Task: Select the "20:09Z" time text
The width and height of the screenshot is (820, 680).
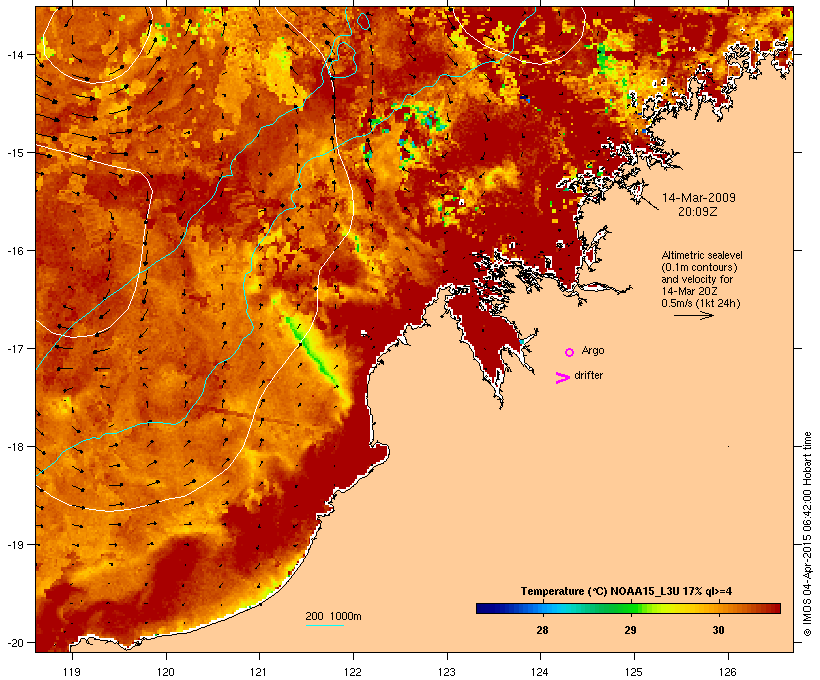Action: [698, 212]
